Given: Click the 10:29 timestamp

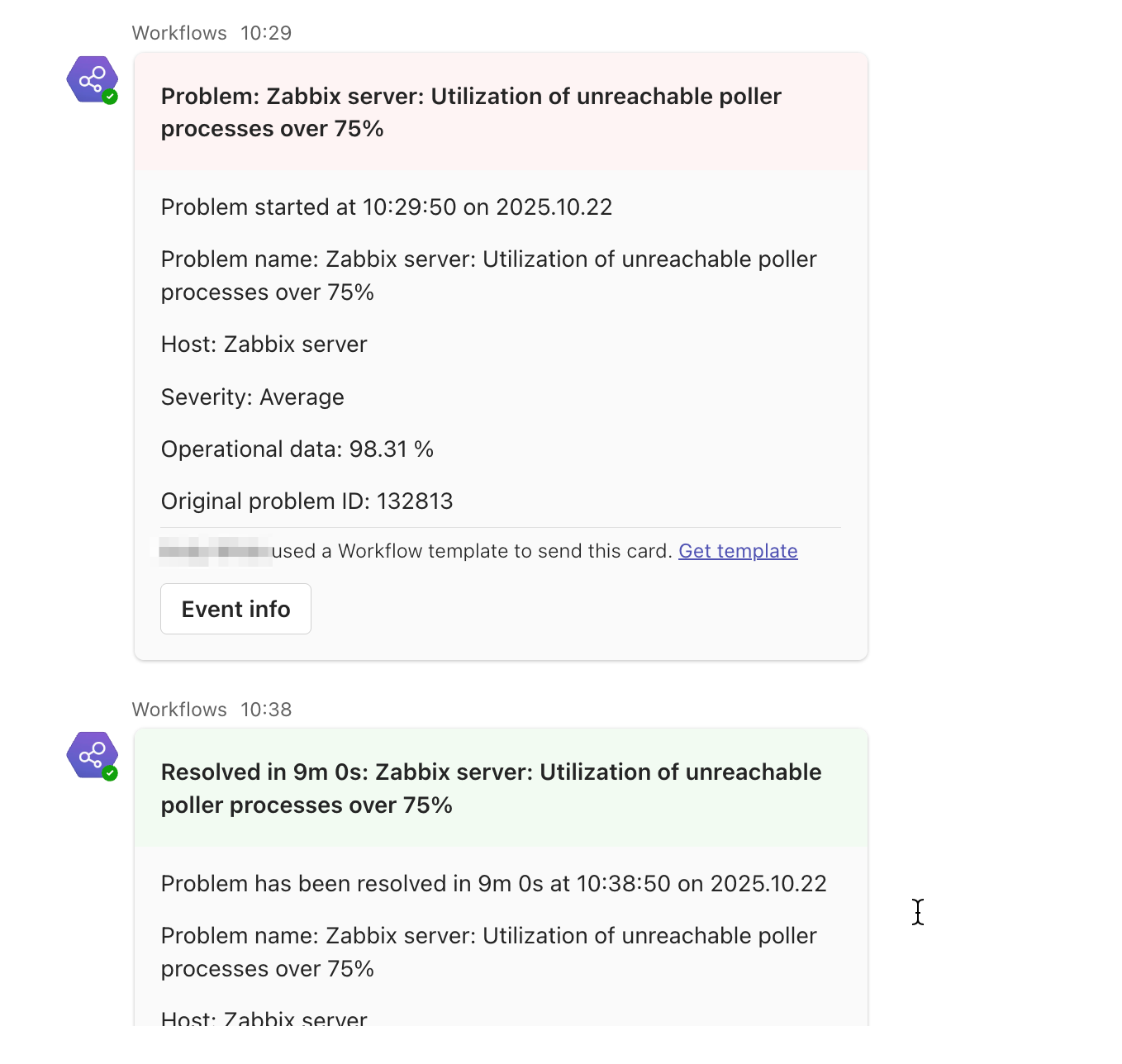Looking at the screenshot, I should [x=265, y=32].
